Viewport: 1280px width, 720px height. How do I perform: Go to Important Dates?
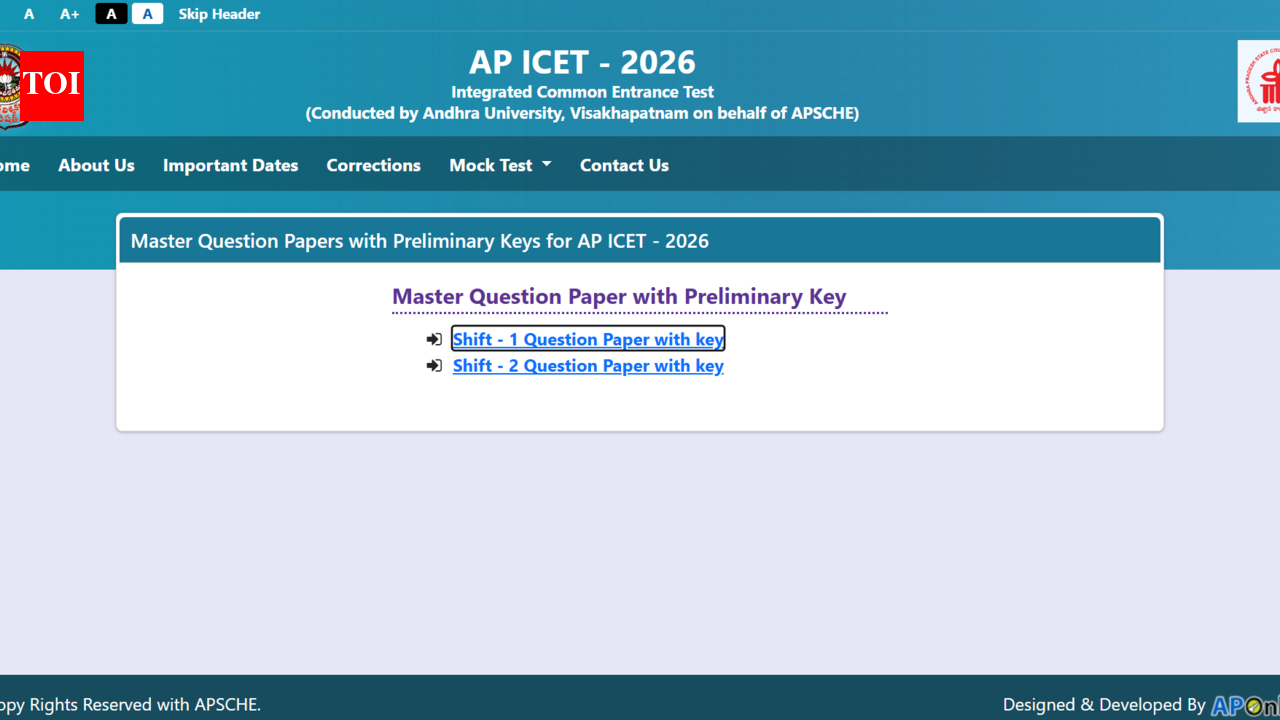(230, 165)
